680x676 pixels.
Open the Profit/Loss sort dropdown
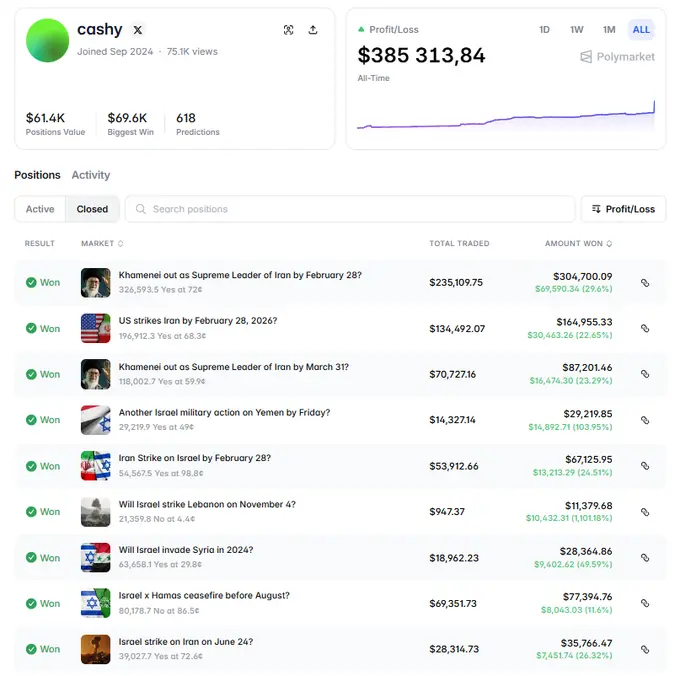click(x=623, y=209)
